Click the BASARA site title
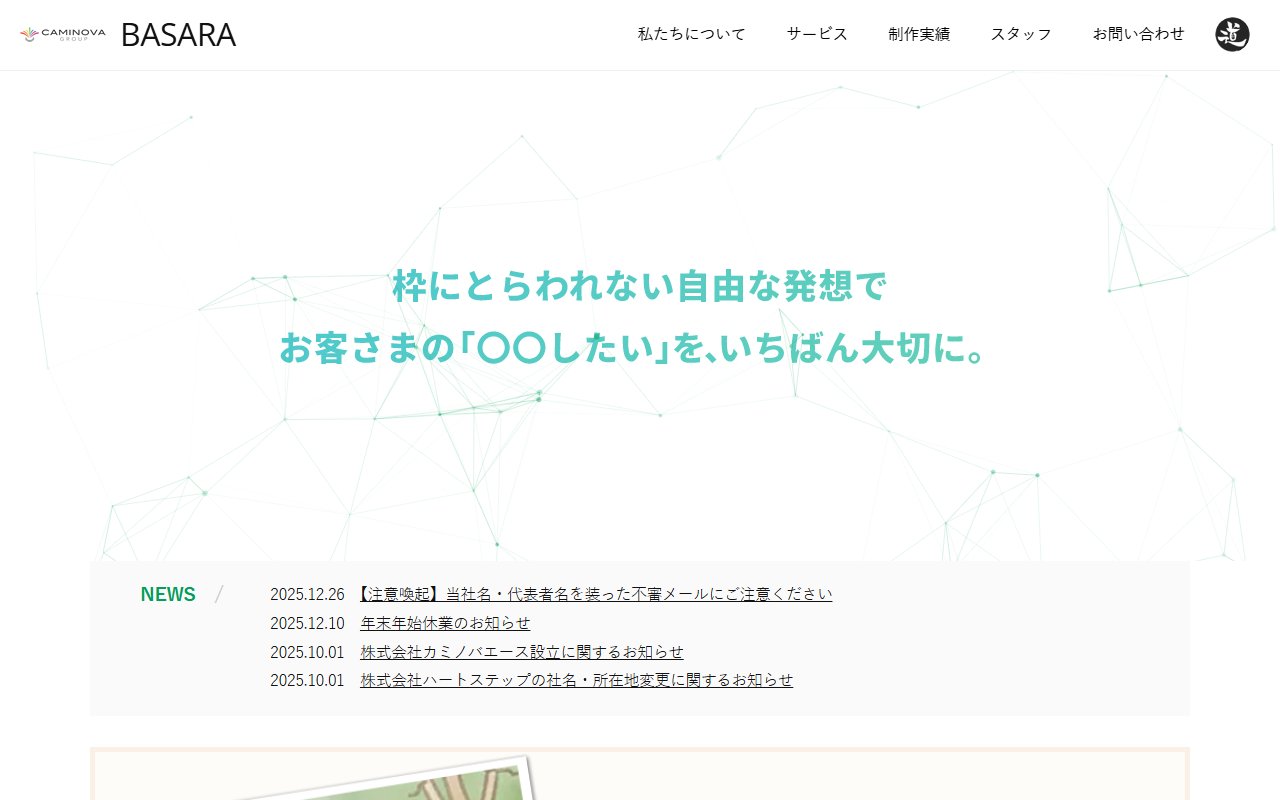 tap(178, 35)
